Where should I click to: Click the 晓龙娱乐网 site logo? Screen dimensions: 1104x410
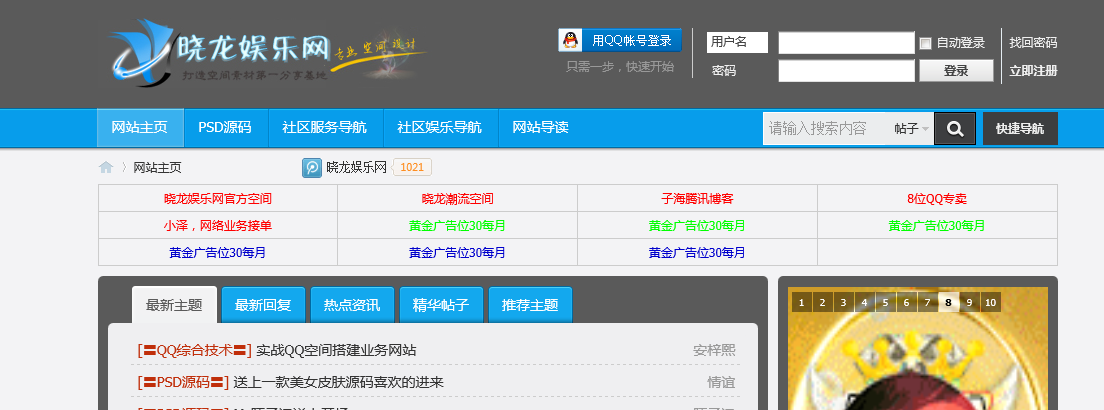(x=268, y=53)
